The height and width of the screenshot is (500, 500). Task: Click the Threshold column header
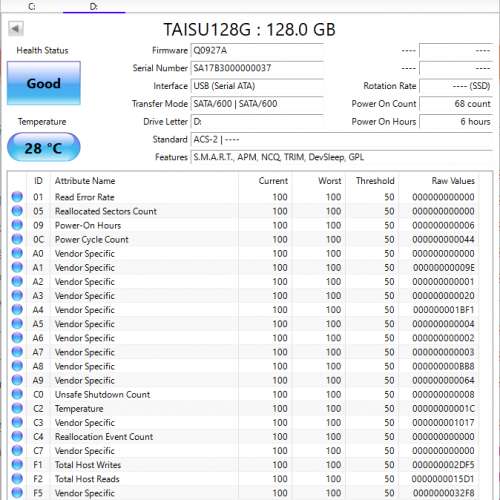[x=375, y=181]
